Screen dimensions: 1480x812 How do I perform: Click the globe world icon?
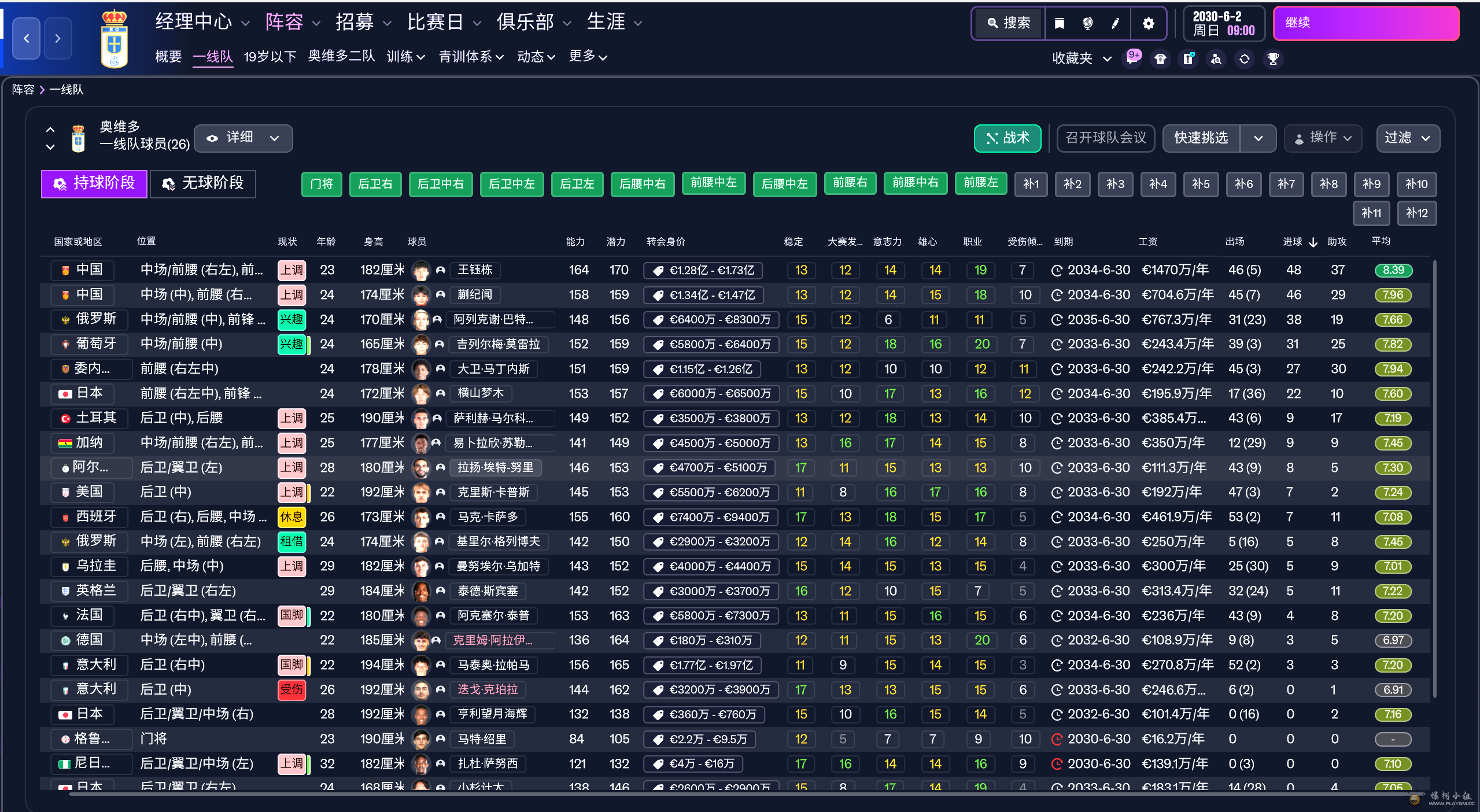point(1087,23)
